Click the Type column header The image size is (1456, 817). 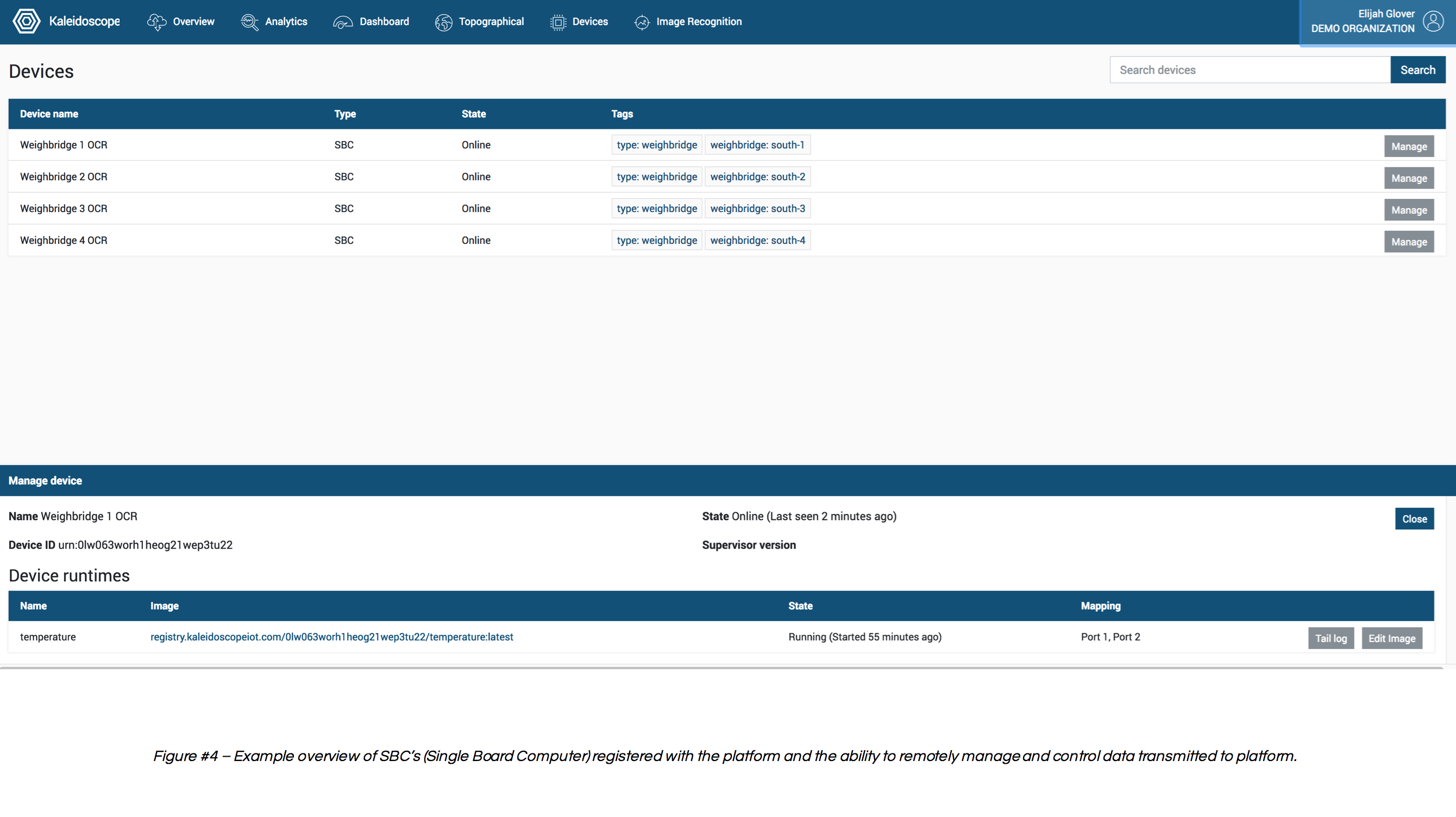[x=345, y=114]
